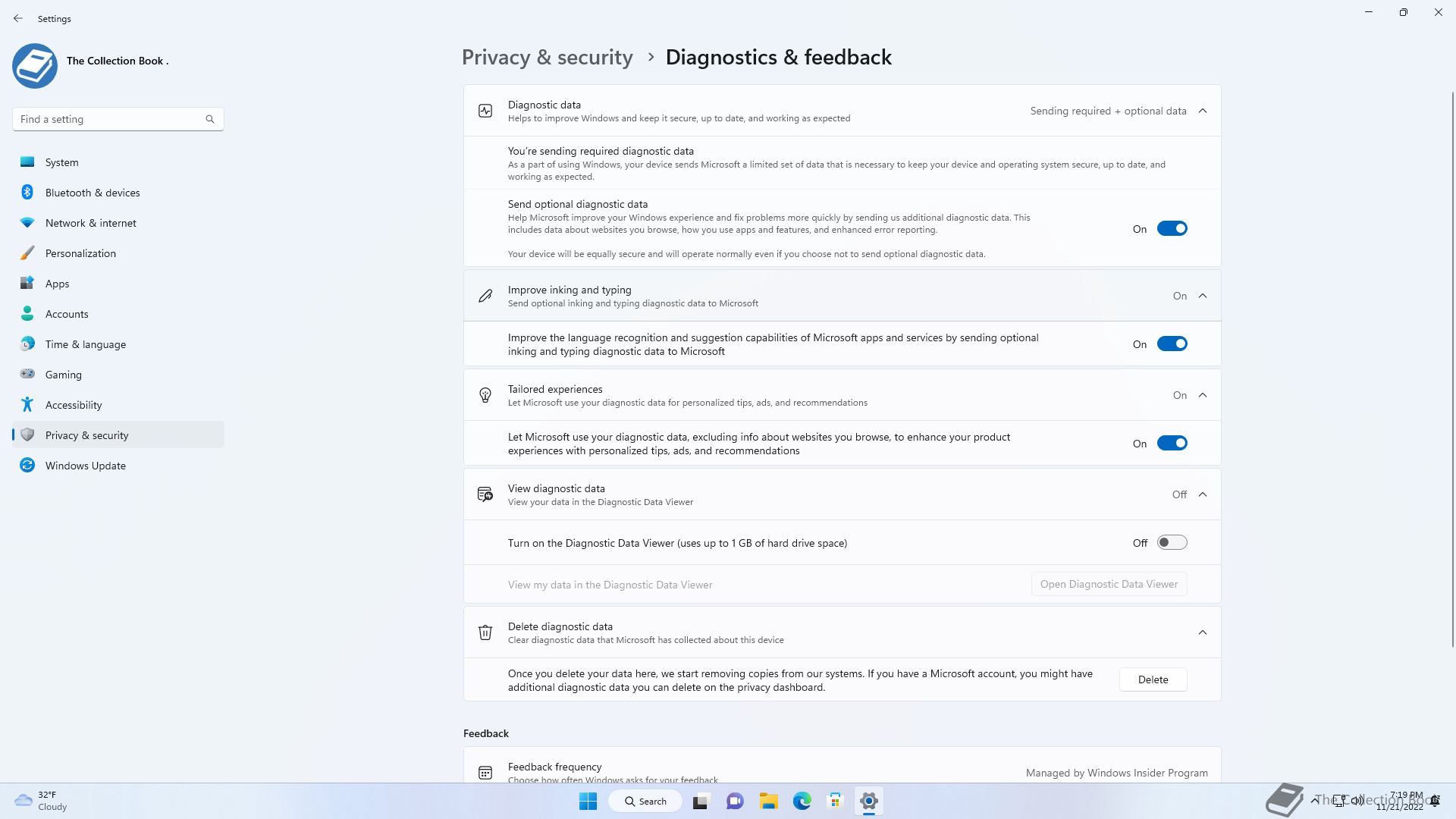Open the Start menu from taskbar
This screenshot has height=819, width=1456.
pyautogui.click(x=588, y=801)
